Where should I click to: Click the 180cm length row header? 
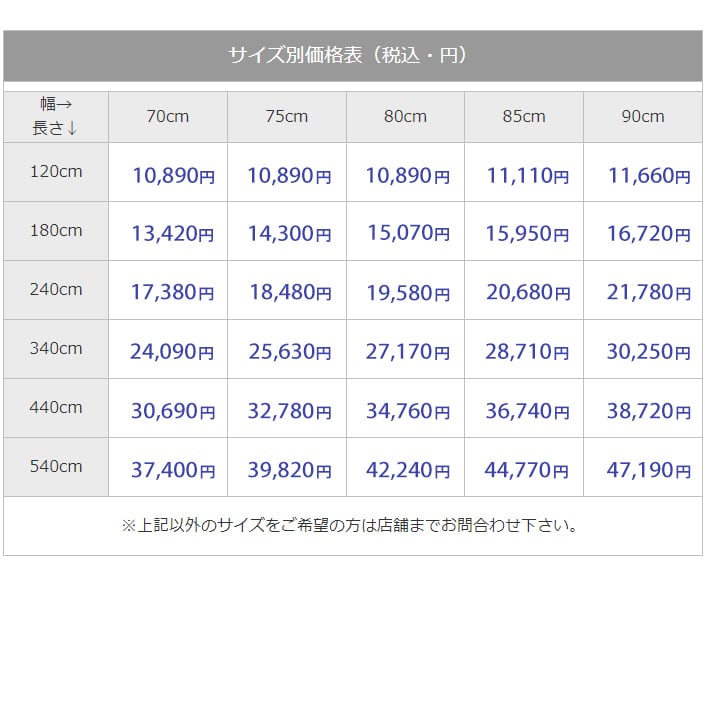click(x=56, y=231)
